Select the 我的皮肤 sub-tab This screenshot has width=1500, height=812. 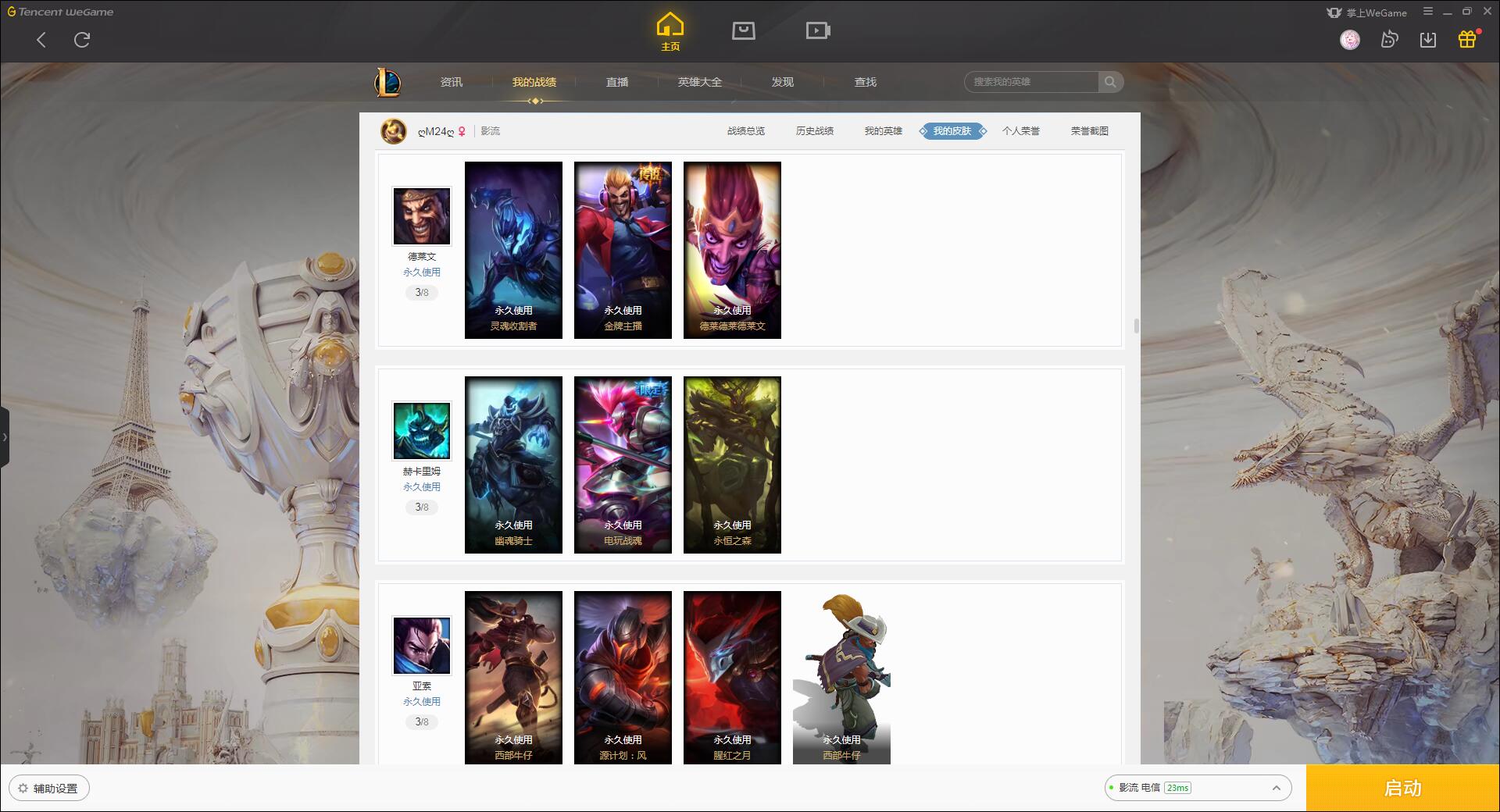pyautogui.click(x=952, y=131)
